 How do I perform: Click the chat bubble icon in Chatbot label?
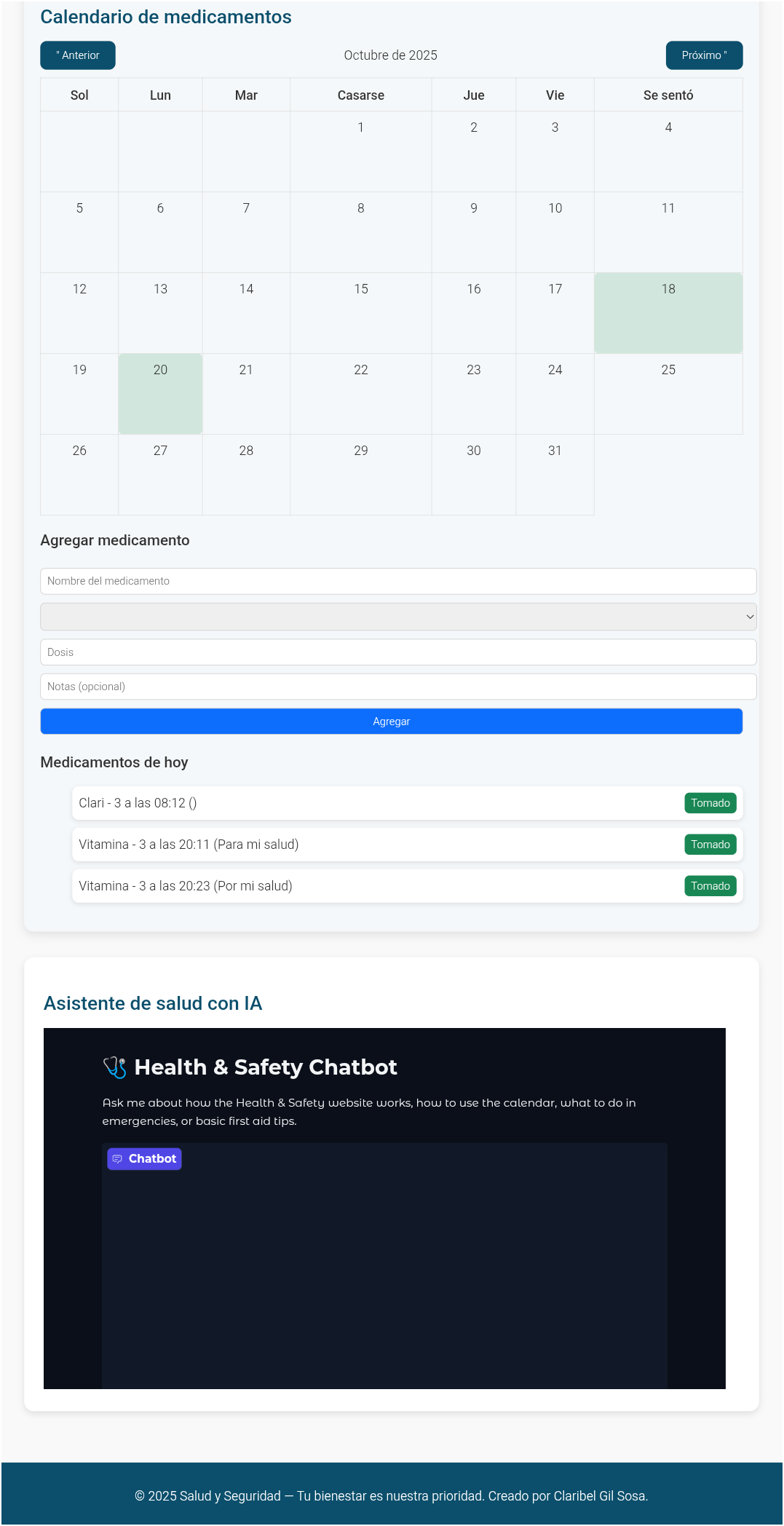click(117, 1159)
